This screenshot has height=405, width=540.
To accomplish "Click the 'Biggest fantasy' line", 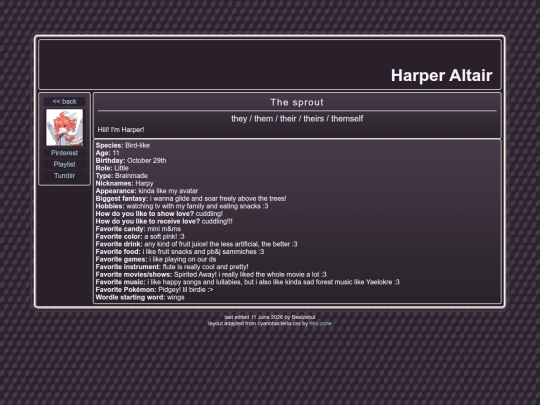I will [x=191, y=199].
